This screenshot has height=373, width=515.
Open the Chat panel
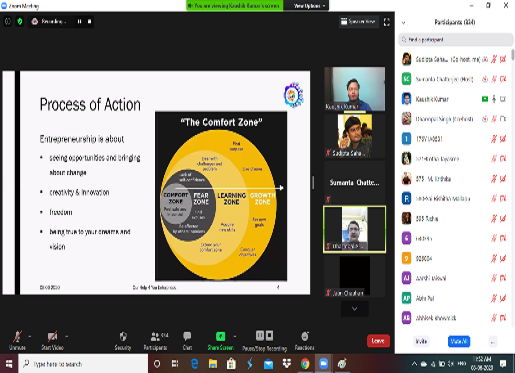click(187, 340)
